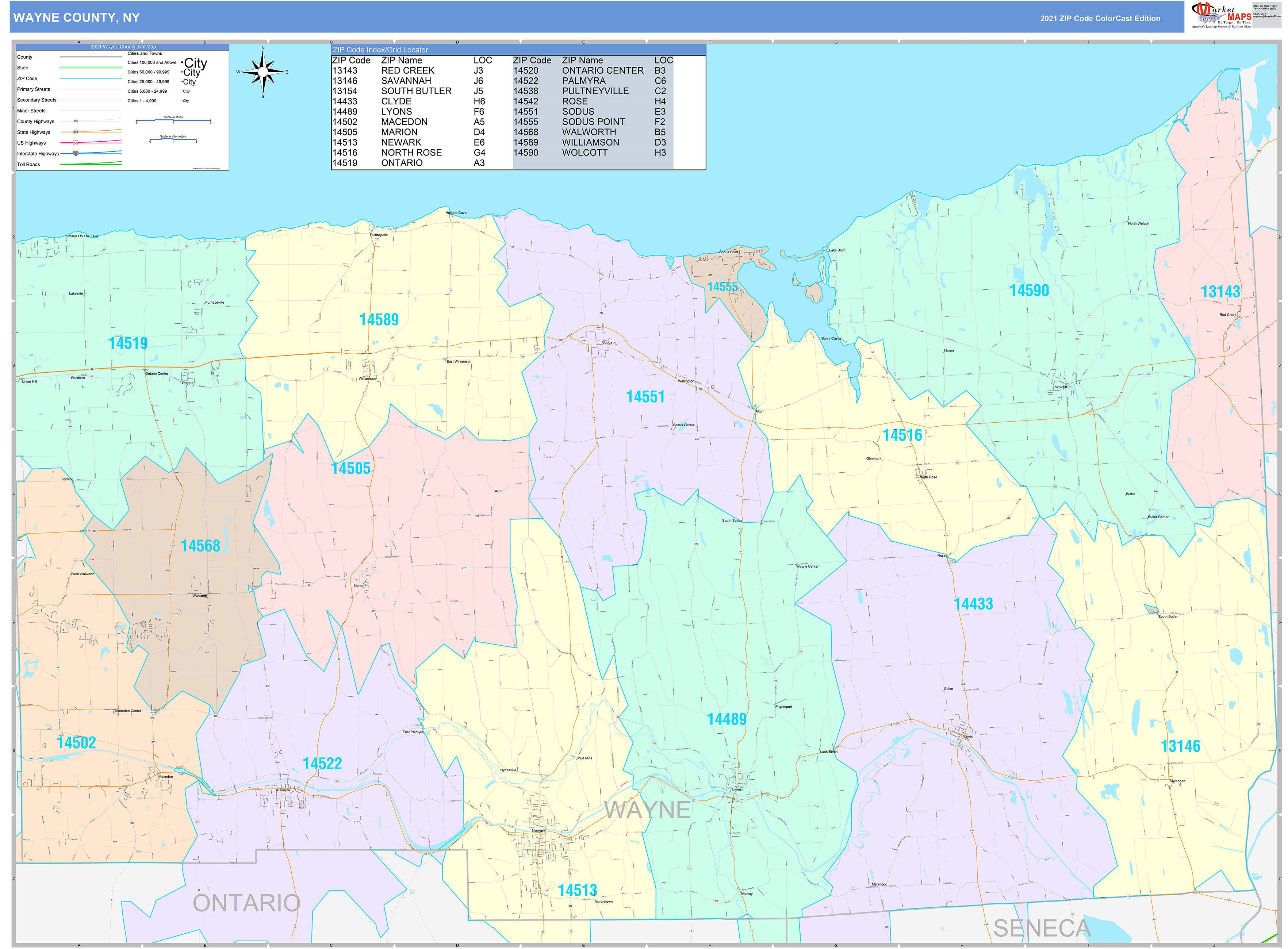Click the green State line sample in legend

coord(91,68)
